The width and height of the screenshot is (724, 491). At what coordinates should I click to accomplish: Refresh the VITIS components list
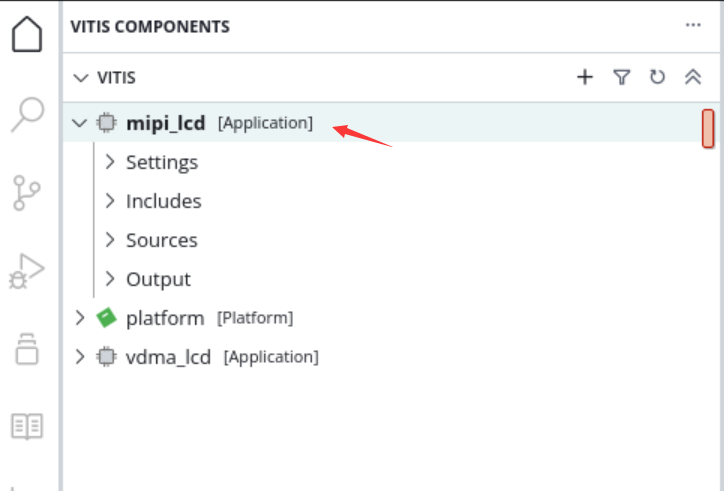pyautogui.click(x=657, y=77)
